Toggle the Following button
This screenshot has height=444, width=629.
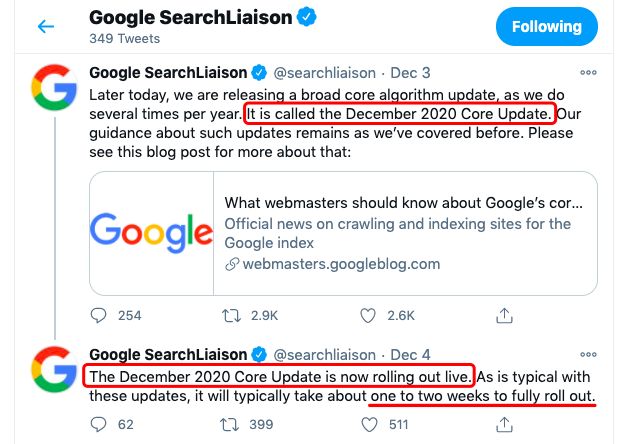pos(547,26)
